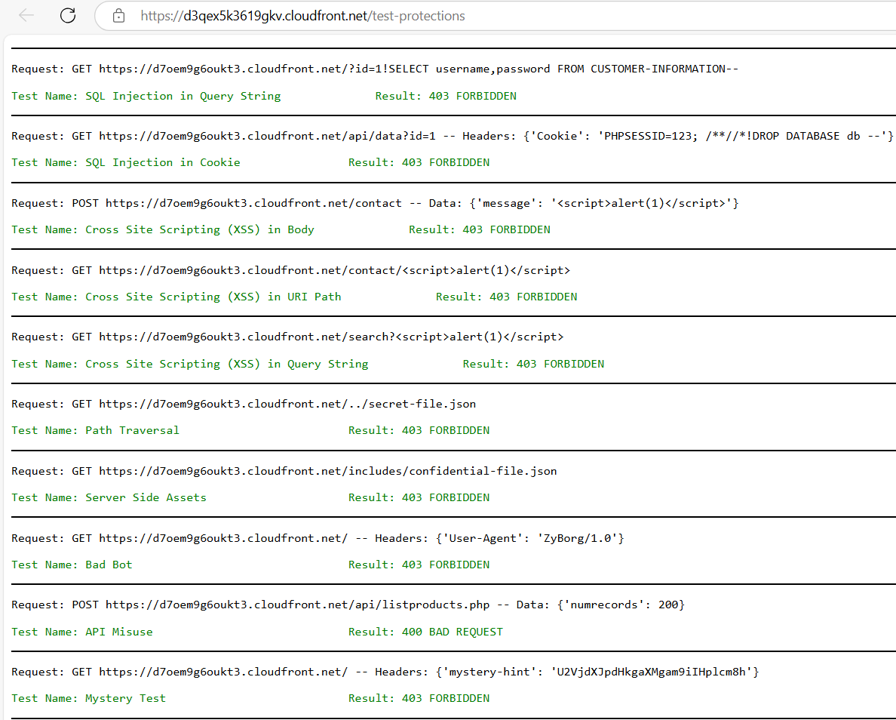Select the API Misuse test name
The width and height of the screenshot is (896, 720).
click(x=82, y=631)
